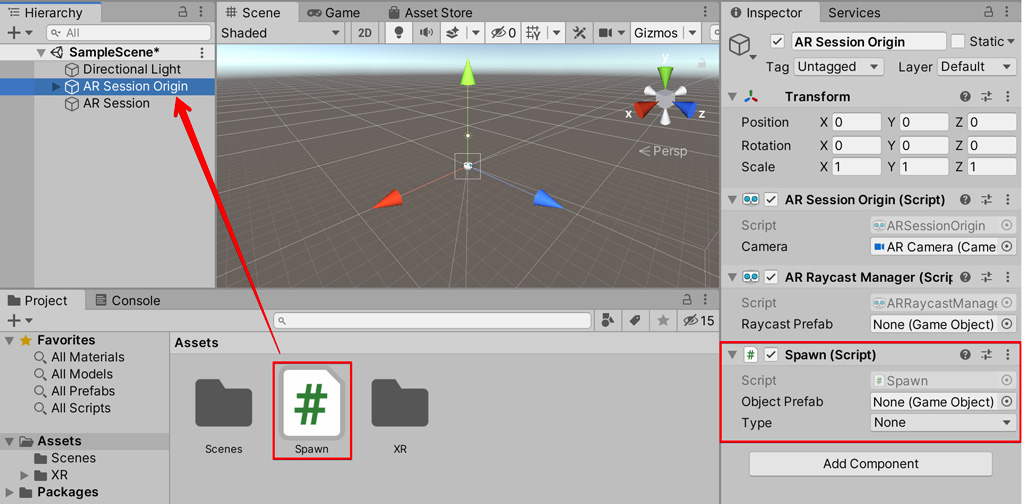This screenshot has width=1024, height=504.
Task: Open Hierarchy panel options menu
Action: click(202, 12)
